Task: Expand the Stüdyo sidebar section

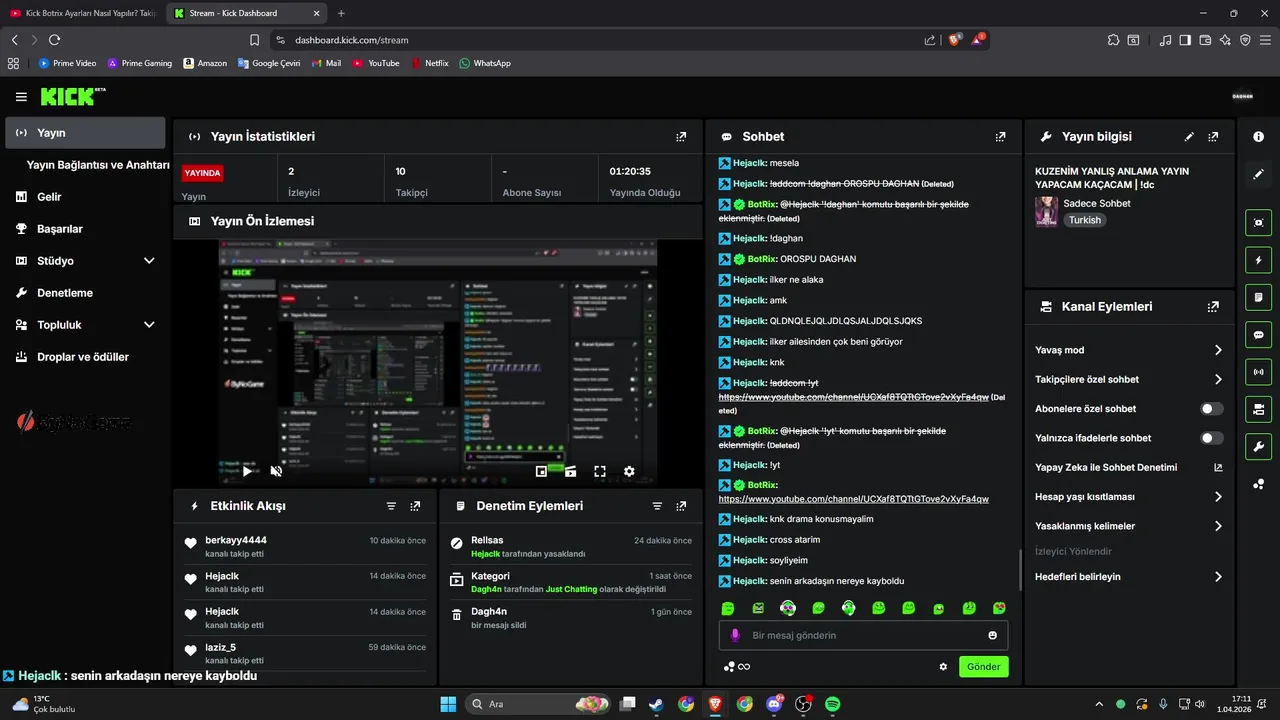Action: tap(85, 261)
